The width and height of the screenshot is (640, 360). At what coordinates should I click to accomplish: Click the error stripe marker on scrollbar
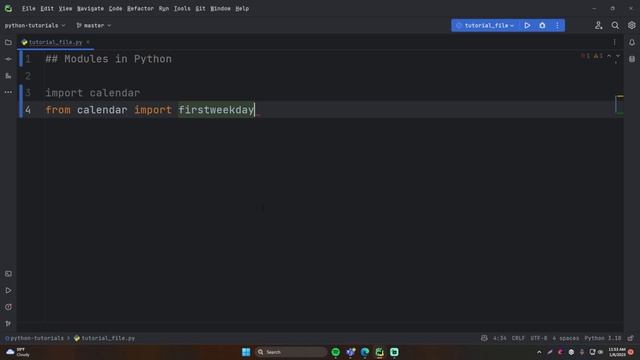(x=620, y=97)
